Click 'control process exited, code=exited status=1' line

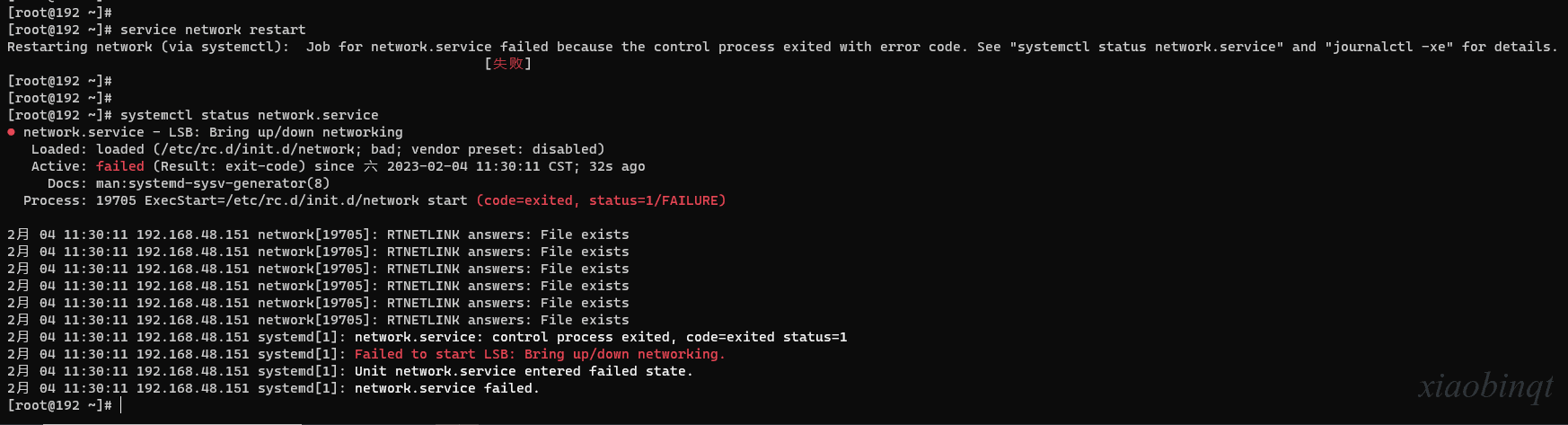(x=601, y=337)
